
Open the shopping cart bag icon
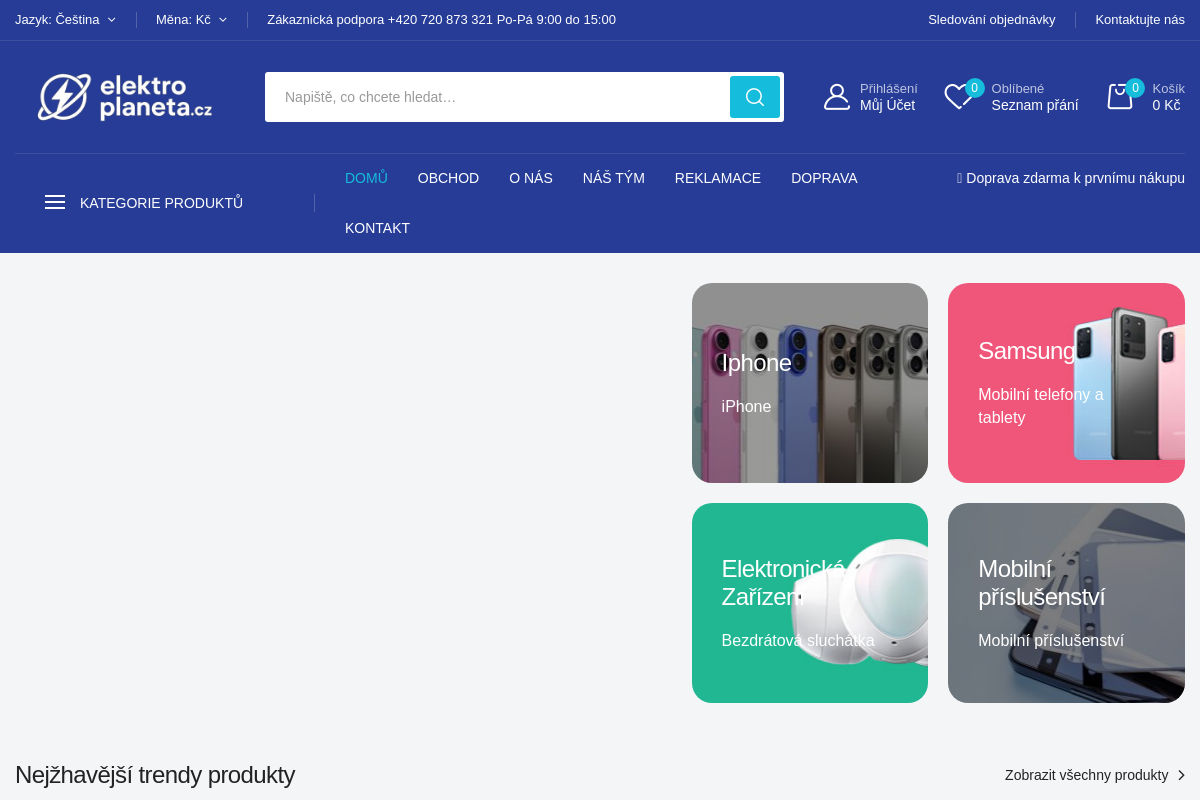pyautogui.click(x=1120, y=97)
